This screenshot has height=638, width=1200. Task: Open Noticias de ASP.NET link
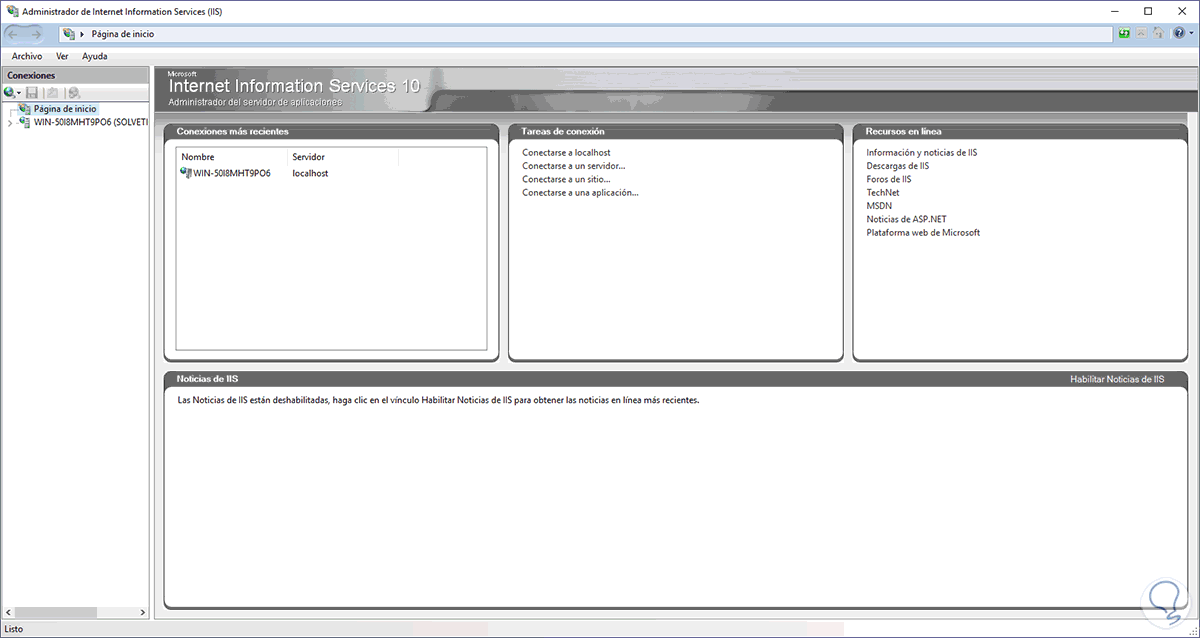tap(907, 219)
